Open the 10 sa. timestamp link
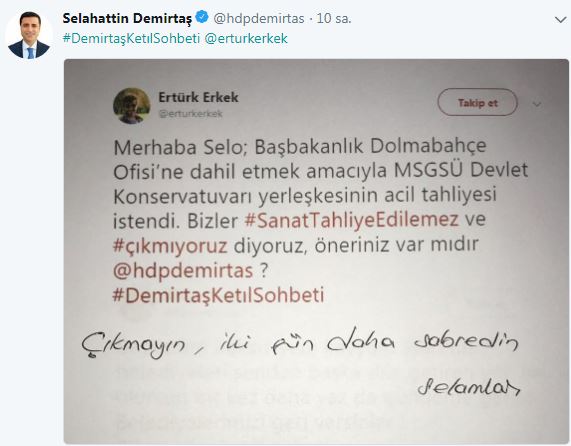Image resolution: width=571 pixels, height=446 pixels. click(334, 18)
